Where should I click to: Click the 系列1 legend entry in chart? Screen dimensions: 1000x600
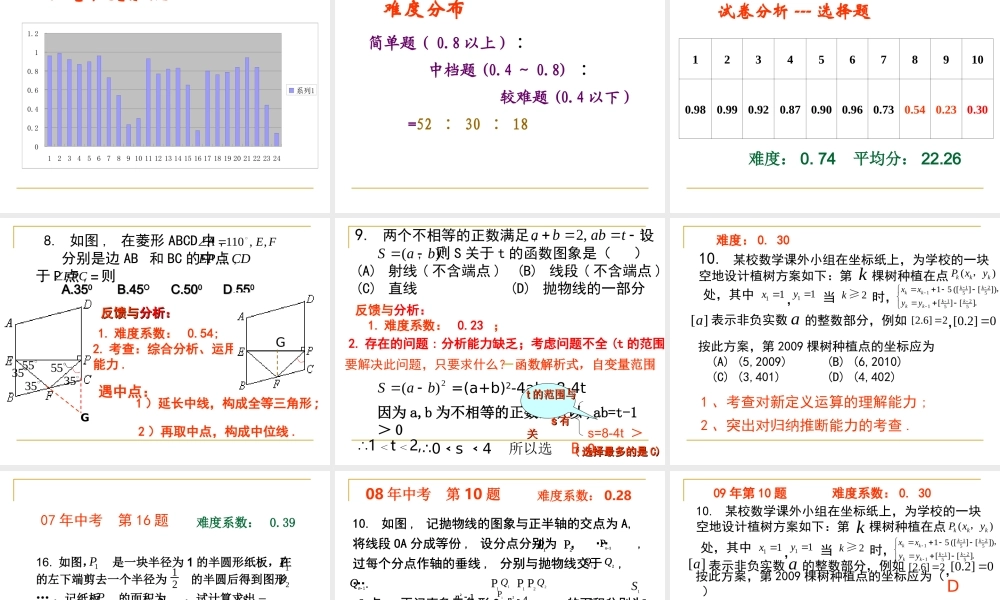click(302, 91)
